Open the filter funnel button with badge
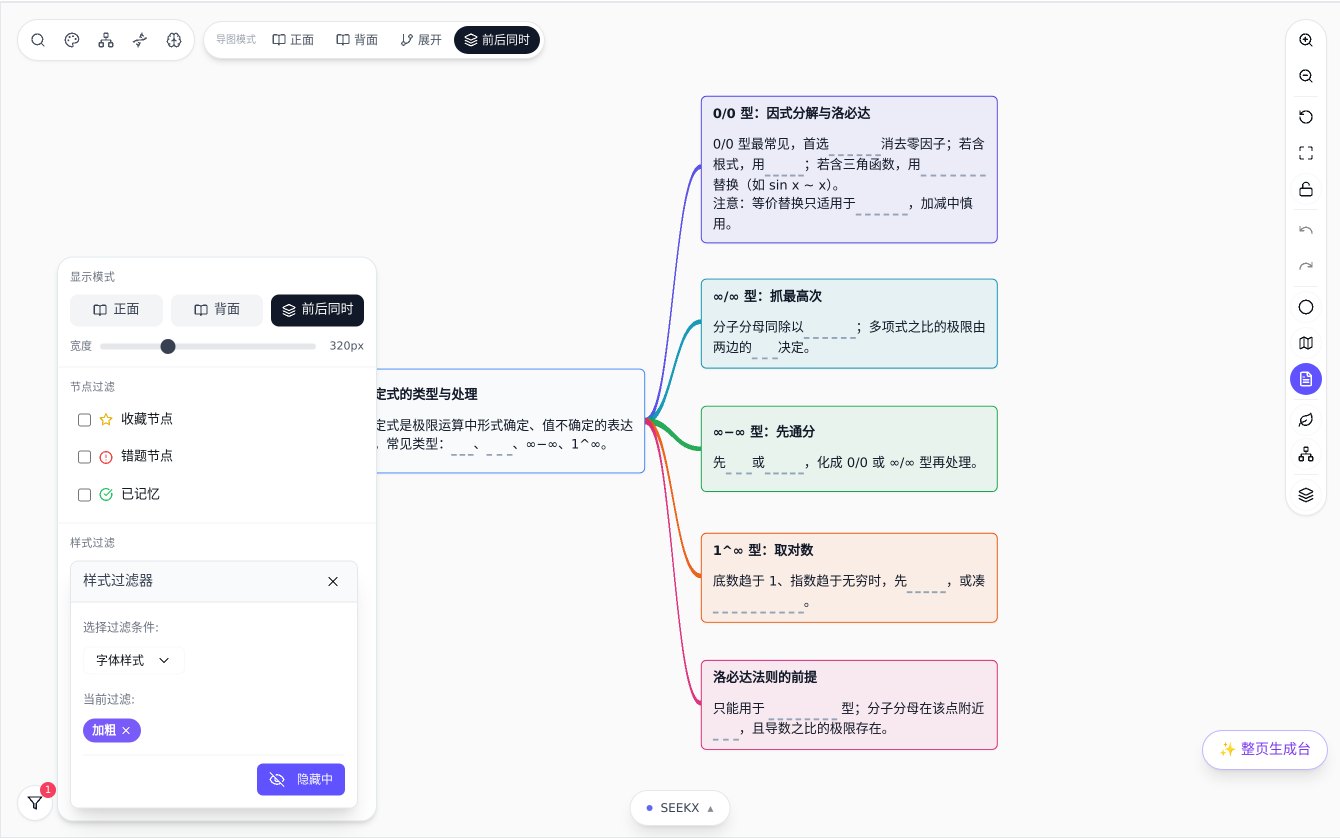Viewport: 1340px width, 838px height. click(35, 802)
